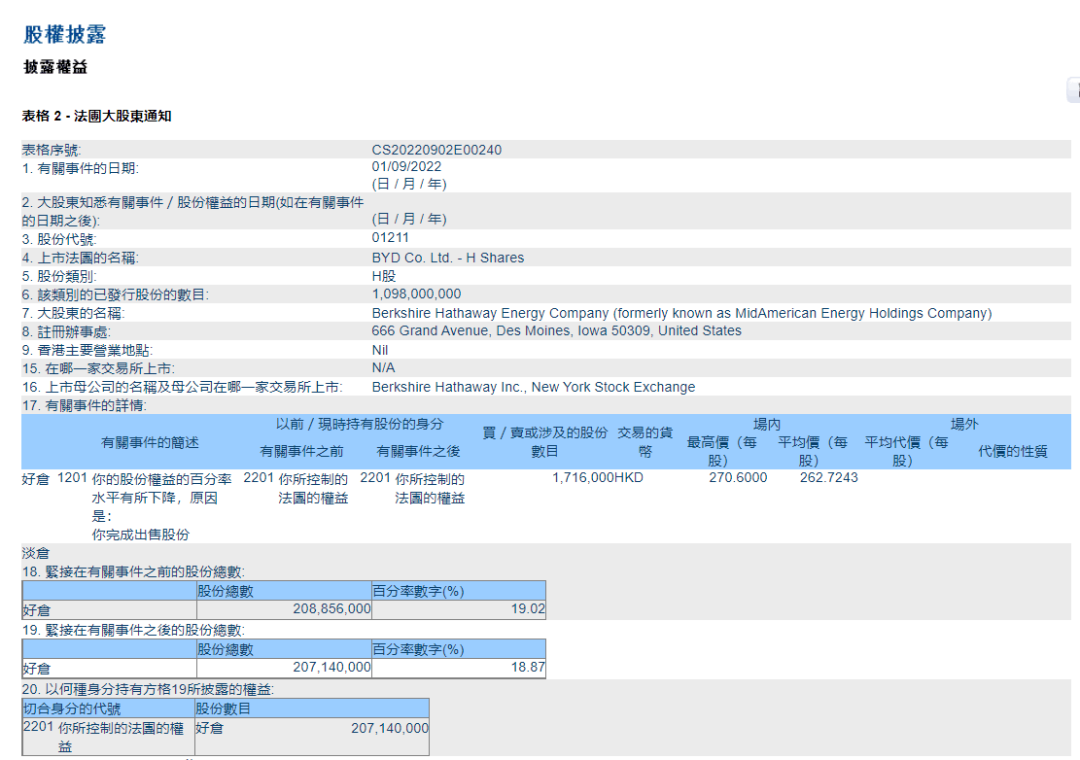Image resolution: width=1080 pixels, height=760 pixels.
Task: Click BYD Co. Ltd. - H Shares name
Action: (x=448, y=258)
